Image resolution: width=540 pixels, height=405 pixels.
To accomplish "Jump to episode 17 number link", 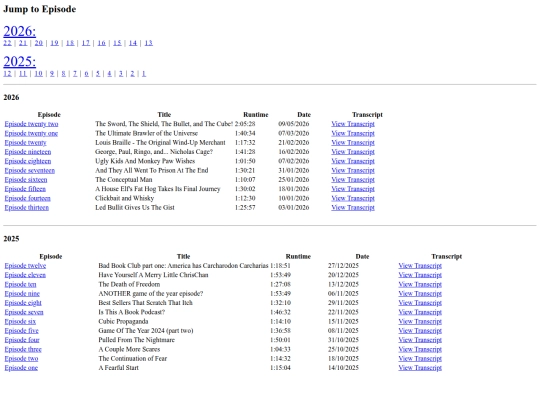I will [x=86, y=43].
